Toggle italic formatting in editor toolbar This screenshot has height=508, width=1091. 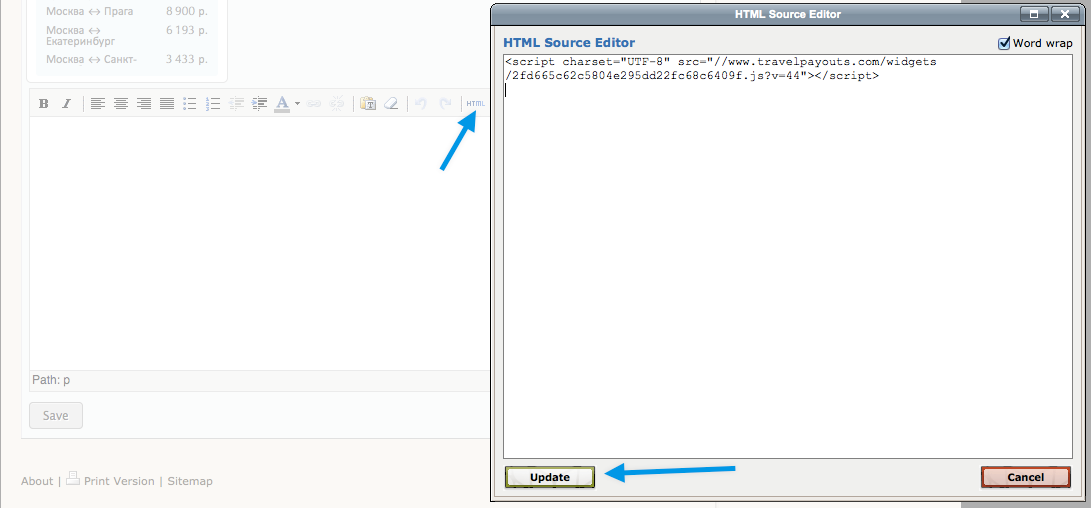pos(67,104)
